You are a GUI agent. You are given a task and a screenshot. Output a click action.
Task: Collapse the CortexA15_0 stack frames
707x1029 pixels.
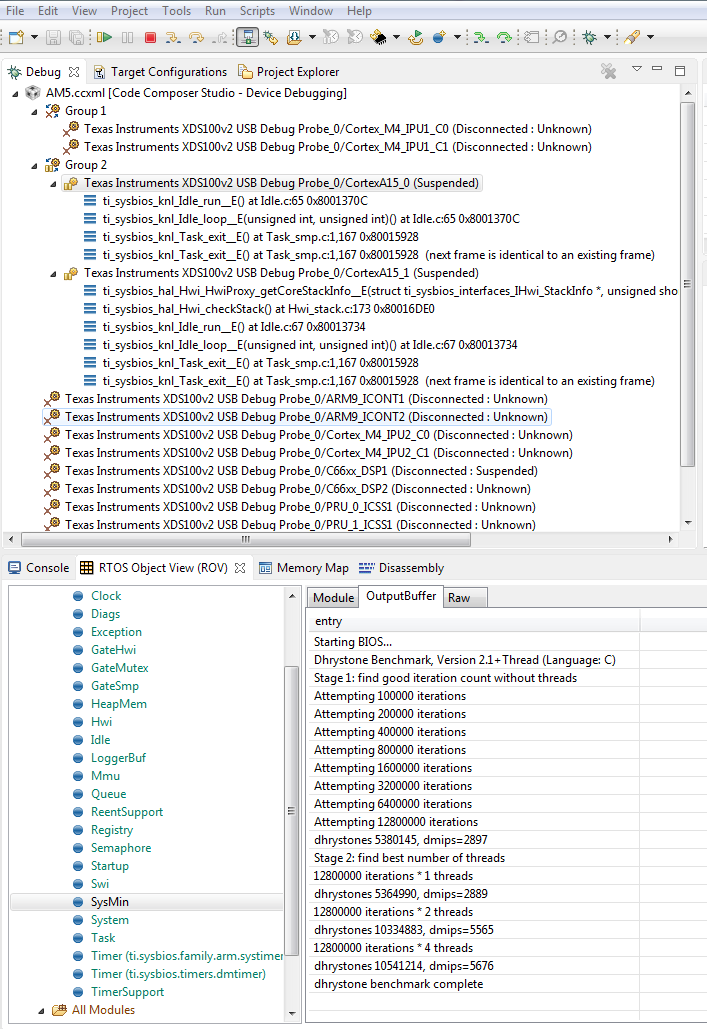tap(54, 183)
